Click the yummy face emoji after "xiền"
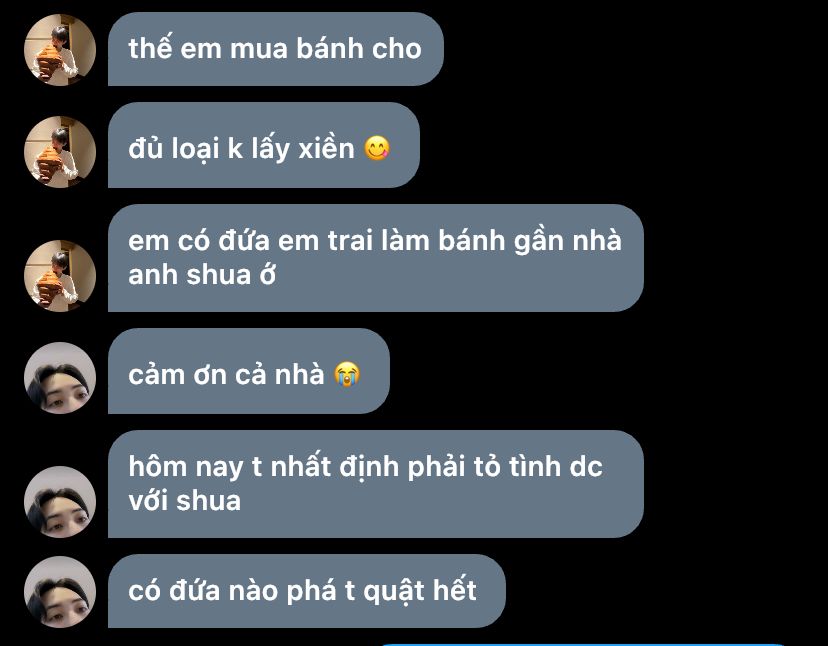 tap(377, 148)
